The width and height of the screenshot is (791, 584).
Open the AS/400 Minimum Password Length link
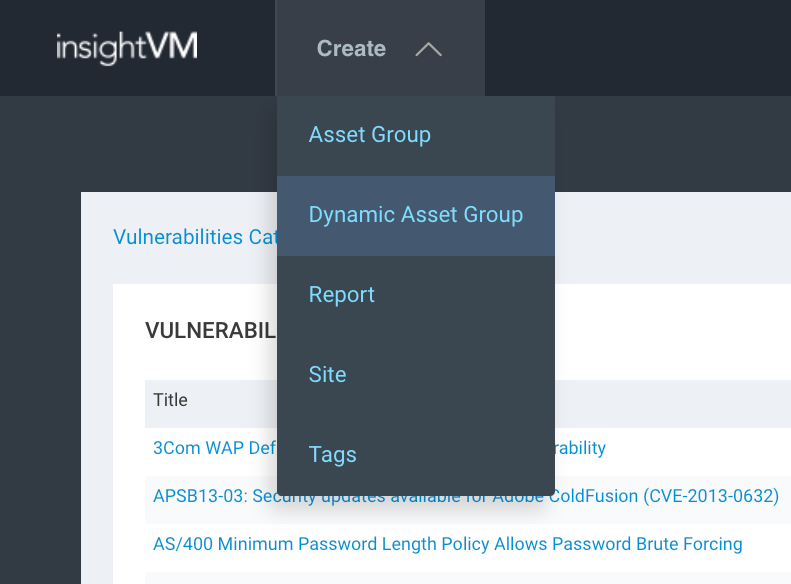[x=447, y=544]
